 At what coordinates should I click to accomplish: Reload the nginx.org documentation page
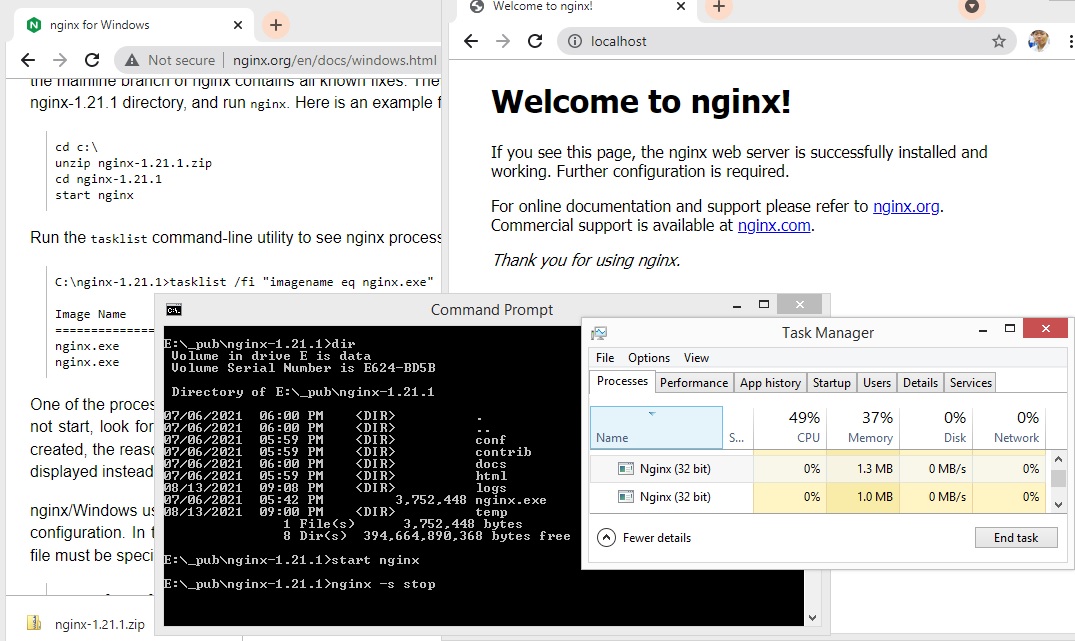click(91, 60)
